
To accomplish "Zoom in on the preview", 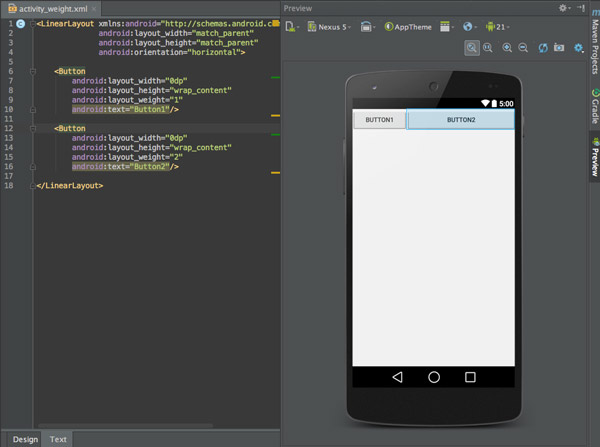I will (508, 47).
